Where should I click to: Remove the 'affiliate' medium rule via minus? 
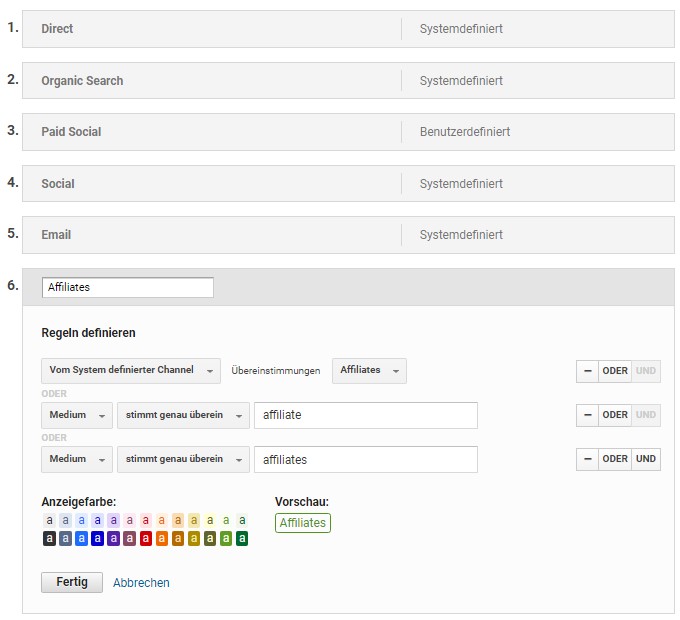587,415
